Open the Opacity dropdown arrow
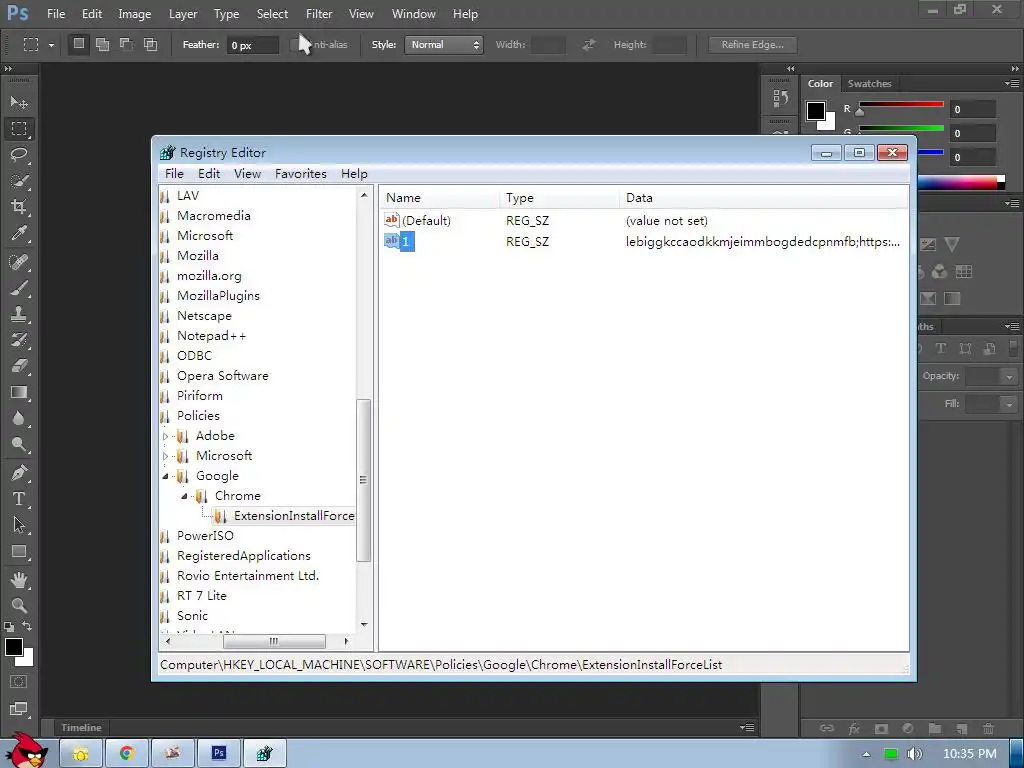 [1010, 377]
